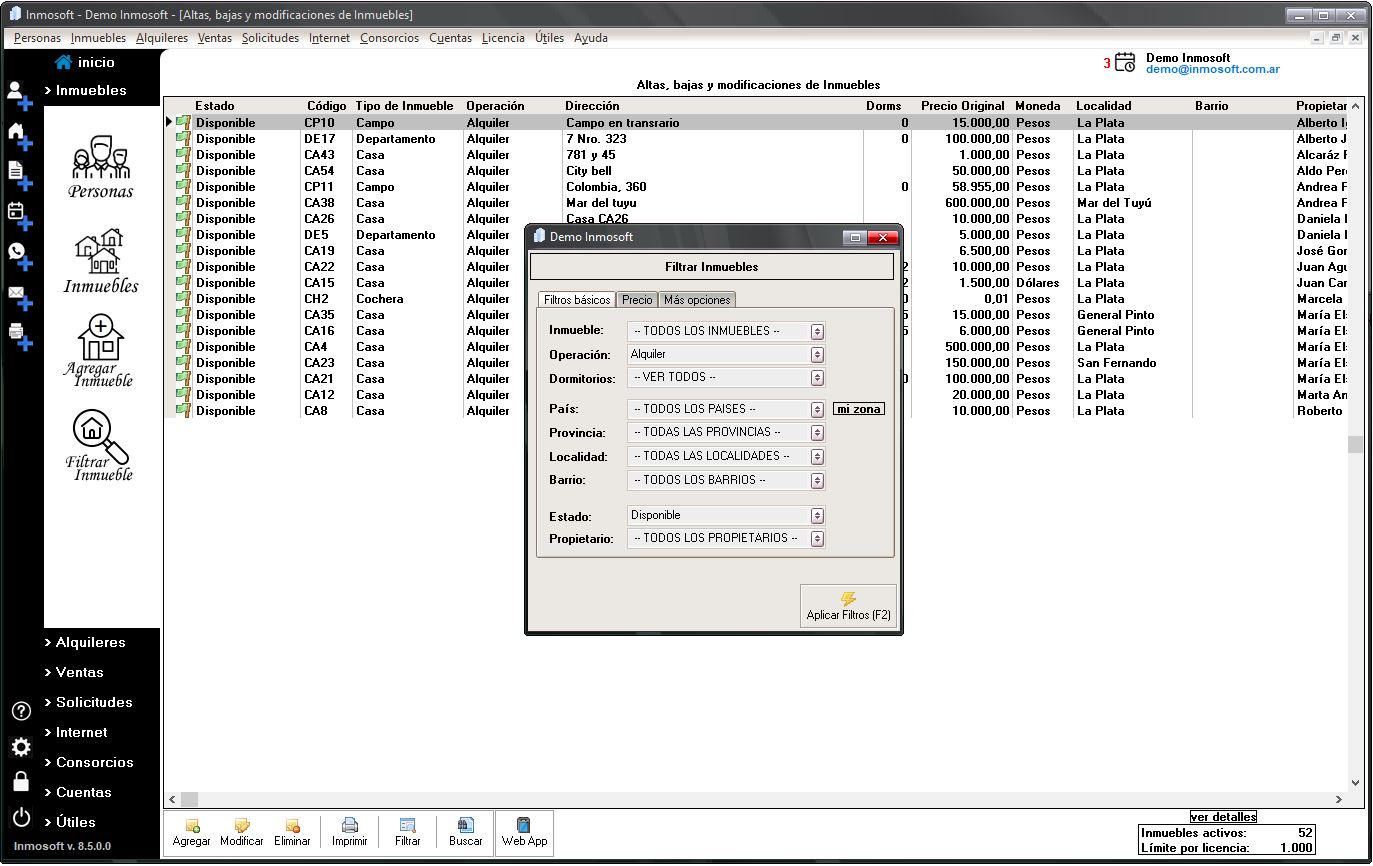Open the calendar reminders icon near top right

point(1125,62)
